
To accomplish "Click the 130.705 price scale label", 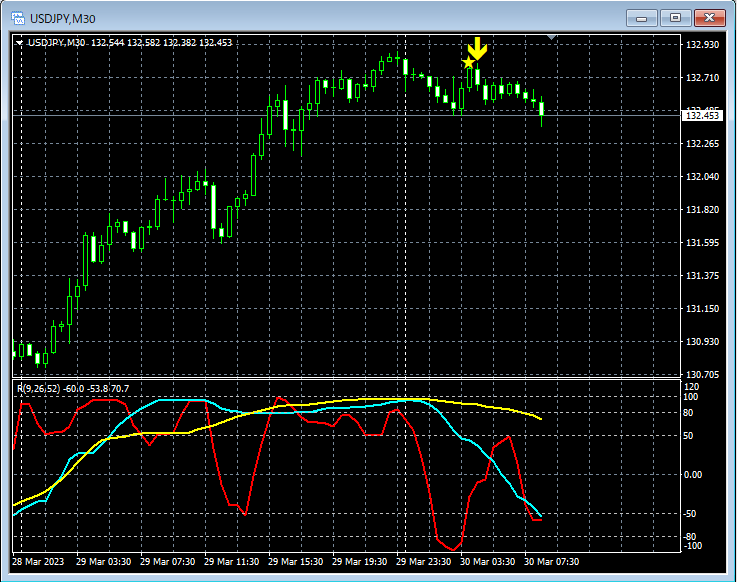I will point(702,375).
